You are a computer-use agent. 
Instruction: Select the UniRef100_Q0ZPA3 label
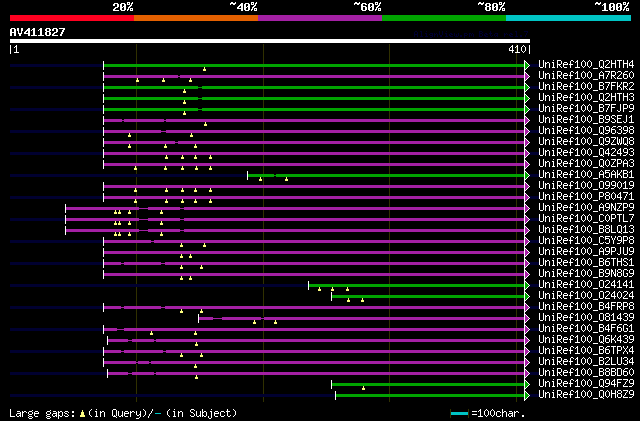click(x=586, y=163)
